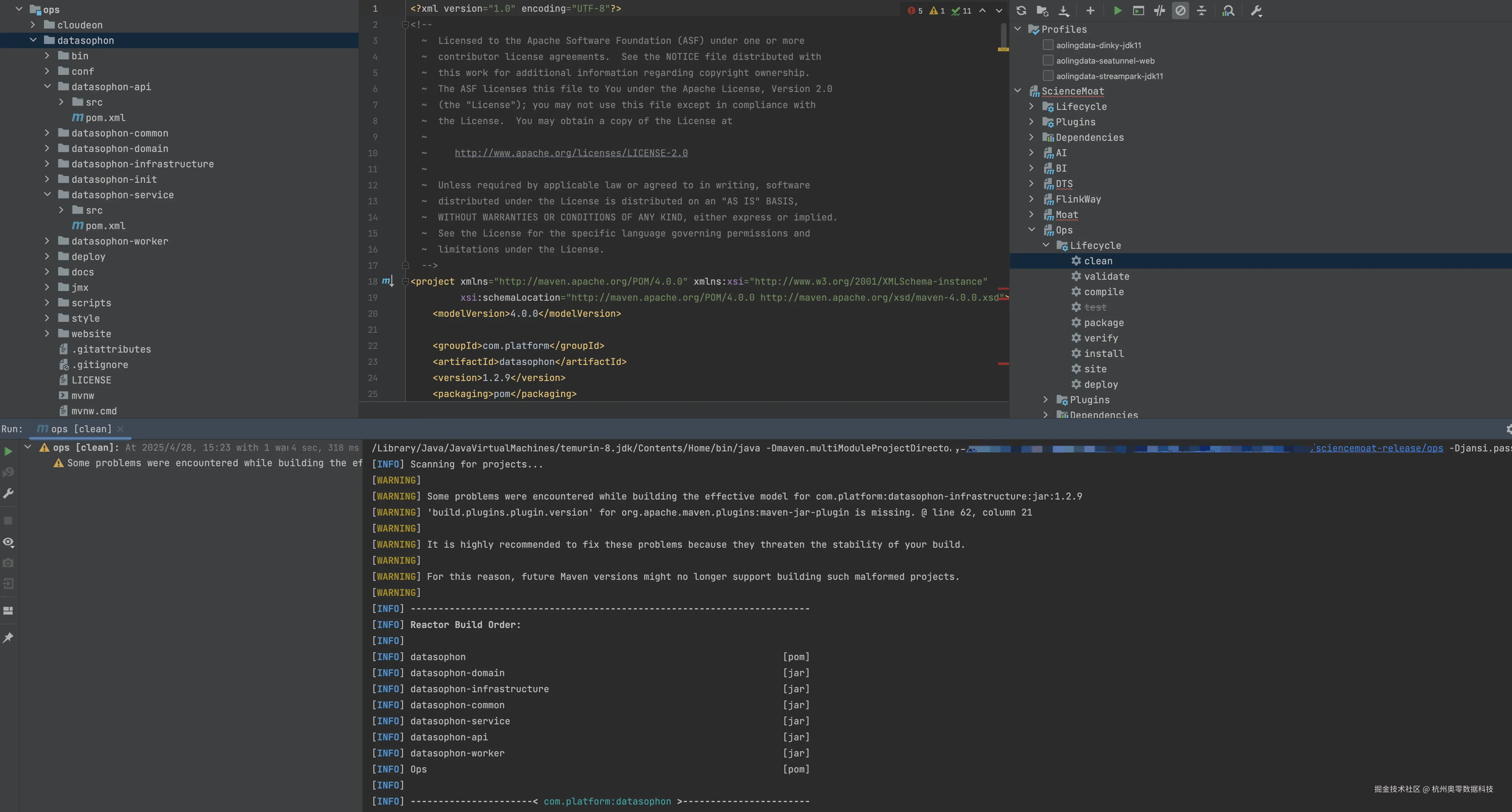This screenshot has height=812, width=1512.
Task: Run Maven build with green play icon
Action: point(1118,10)
